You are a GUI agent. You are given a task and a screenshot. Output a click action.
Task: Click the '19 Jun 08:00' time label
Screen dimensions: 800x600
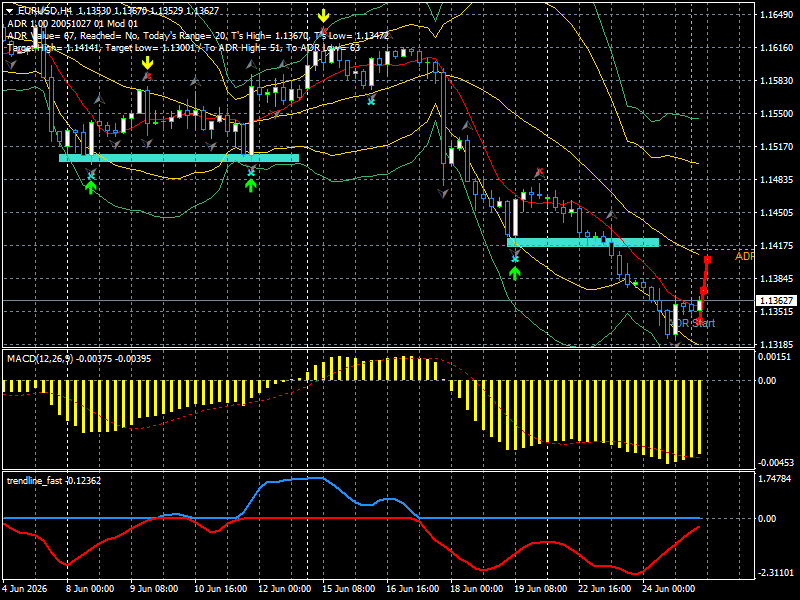tap(541, 589)
